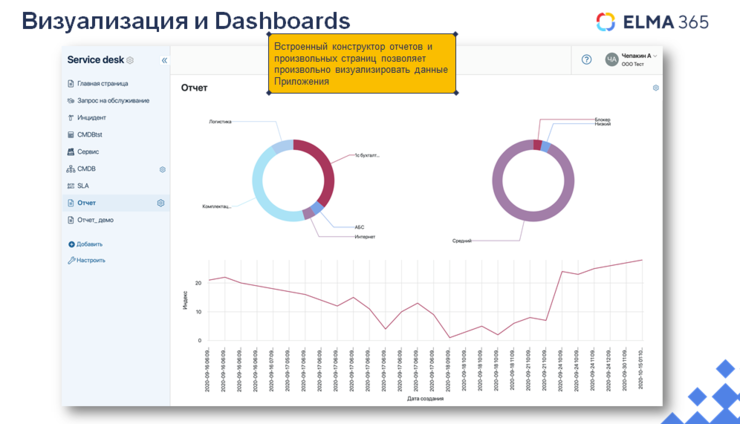Open the page settings gear at right
Viewport: 740px width, 424px height.
point(656,88)
